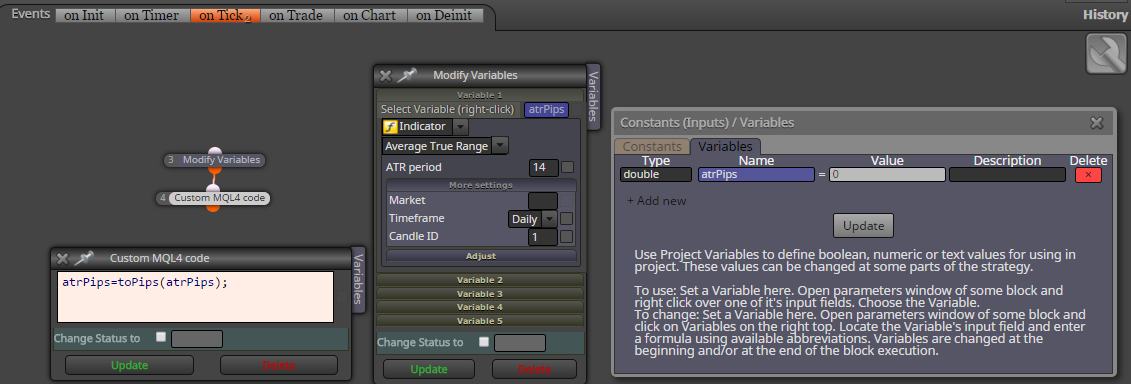Viewport: 1131px width, 384px height.
Task: Switch to the on Init event tab
Action: [x=84, y=15]
